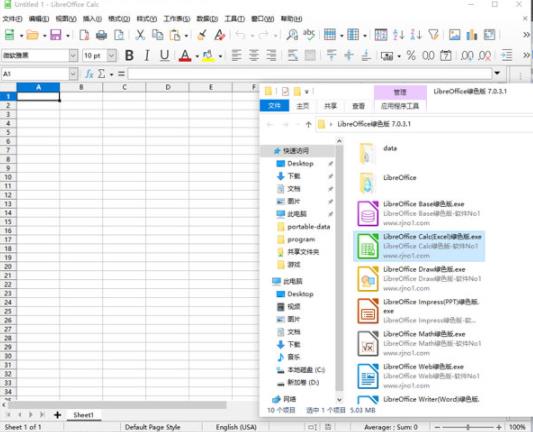Expand the Standard toolbar overflow chevron

[526, 35]
